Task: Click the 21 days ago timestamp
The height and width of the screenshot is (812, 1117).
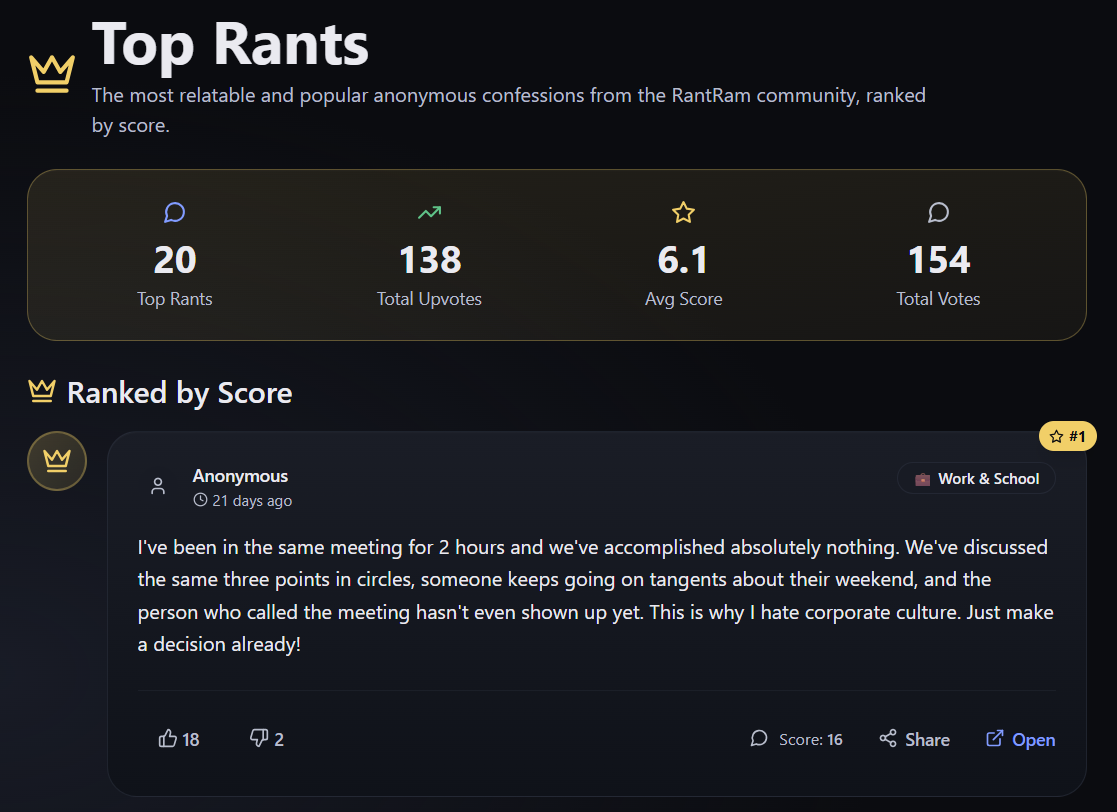Action: 252,501
